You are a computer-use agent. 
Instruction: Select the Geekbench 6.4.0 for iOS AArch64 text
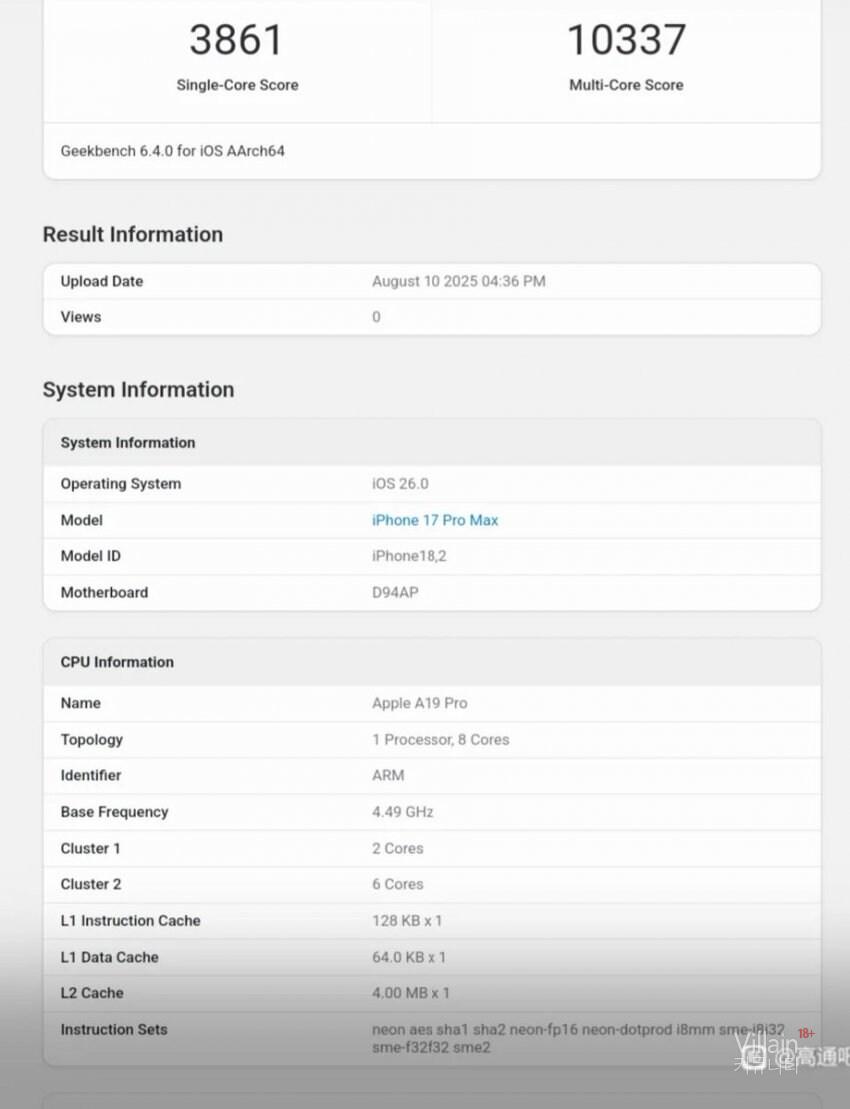pyautogui.click(x=173, y=151)
